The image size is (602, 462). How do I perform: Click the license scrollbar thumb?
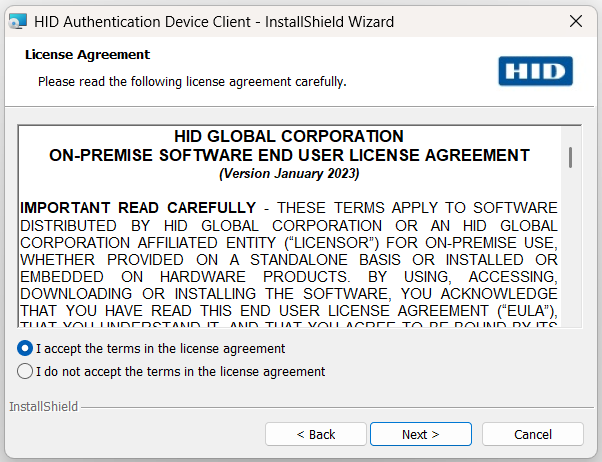[x=570, y=156]
